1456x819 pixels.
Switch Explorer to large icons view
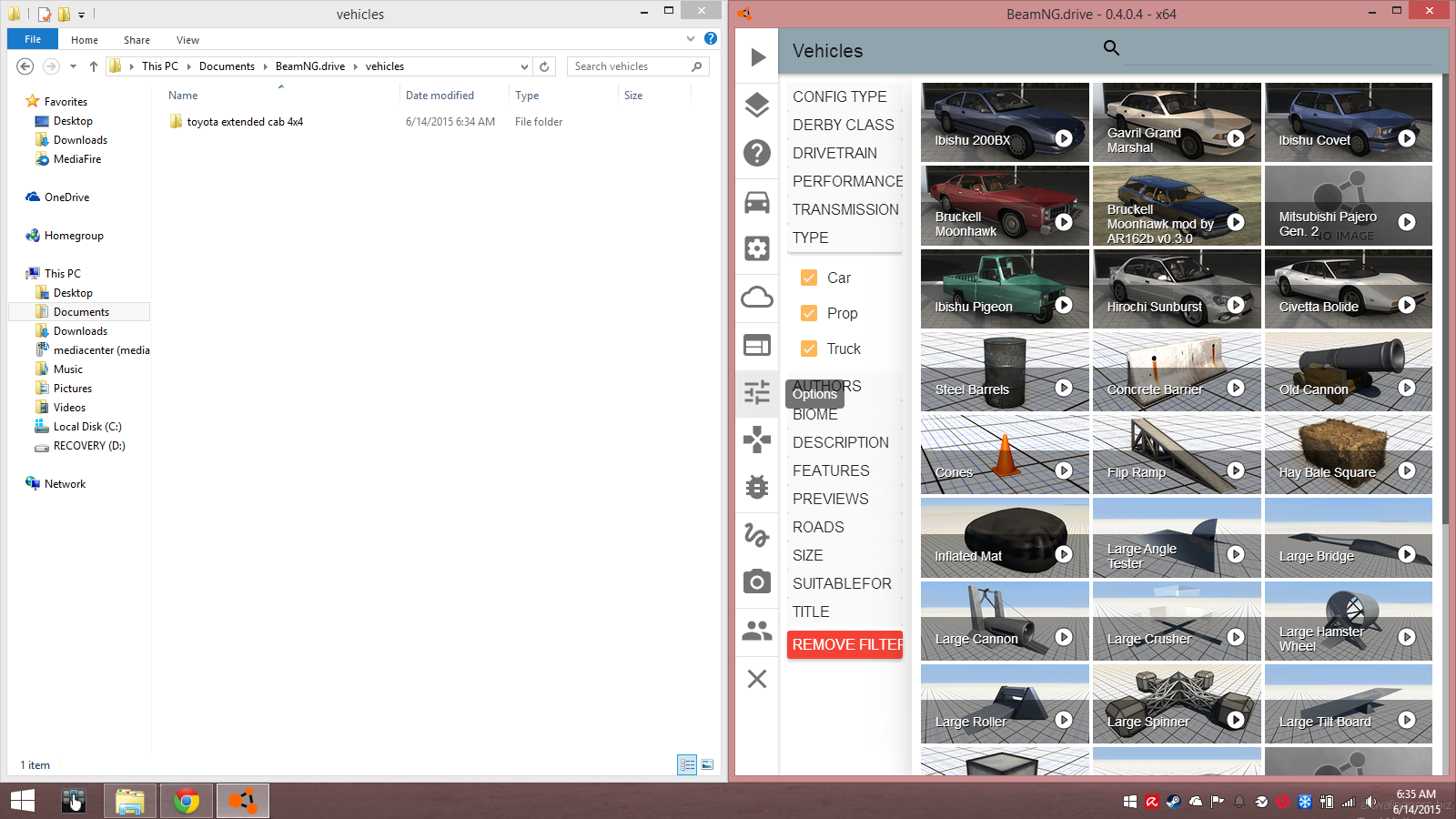pos(707,765)
